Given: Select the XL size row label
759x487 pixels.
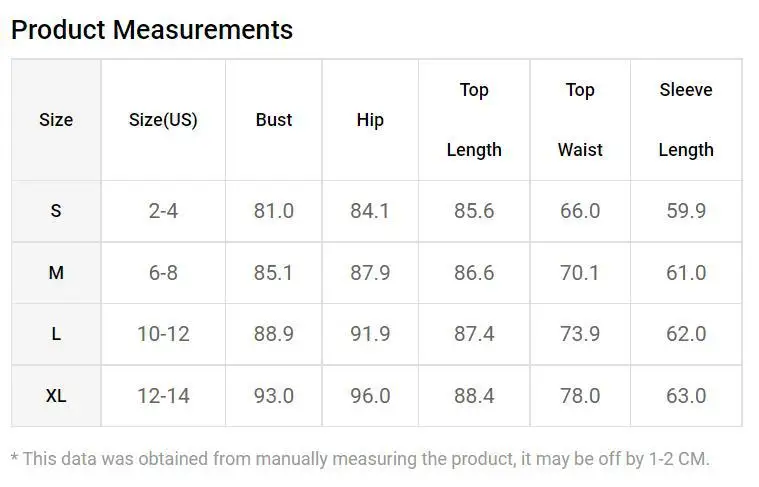Looking at the screenshot, I should [x=56, y=396].
